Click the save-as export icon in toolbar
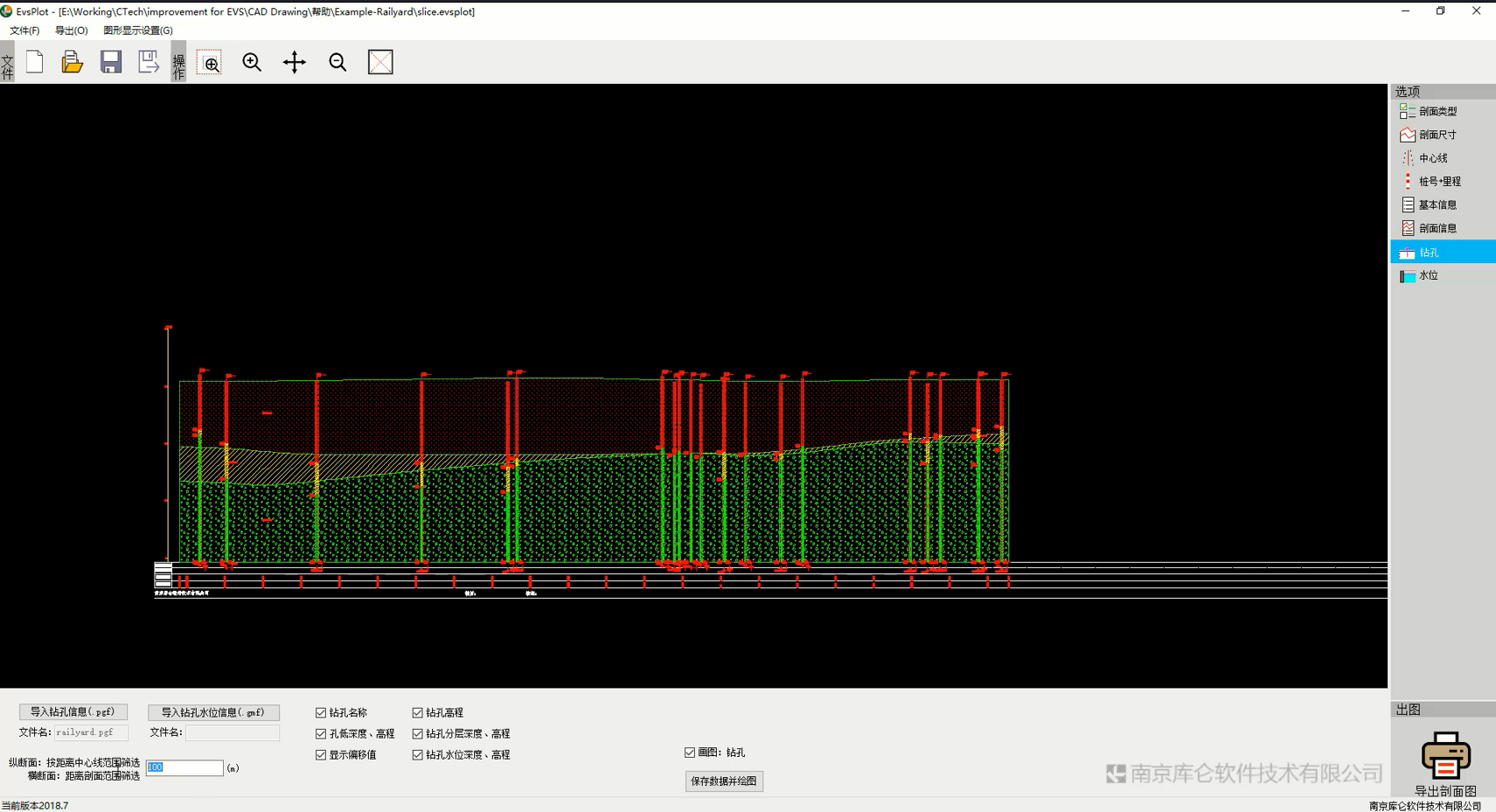 [149, 62]
